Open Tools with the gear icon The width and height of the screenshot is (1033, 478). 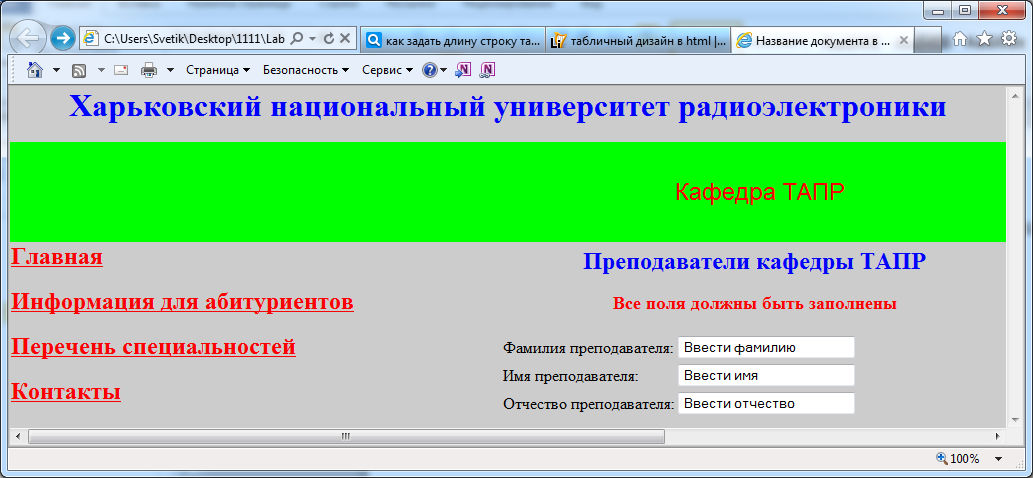click(x=1009, y=40)
